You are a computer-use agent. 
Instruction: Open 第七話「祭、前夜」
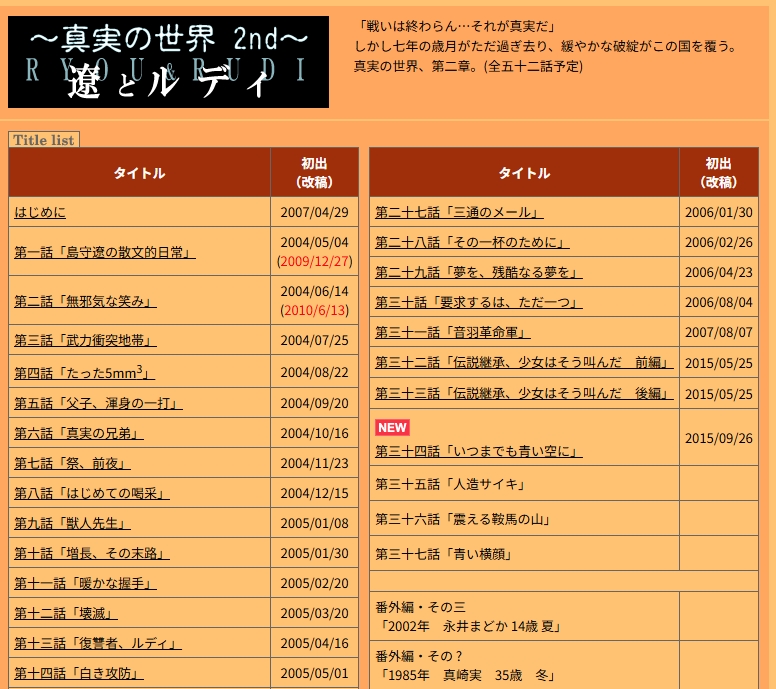coord(72,463)
